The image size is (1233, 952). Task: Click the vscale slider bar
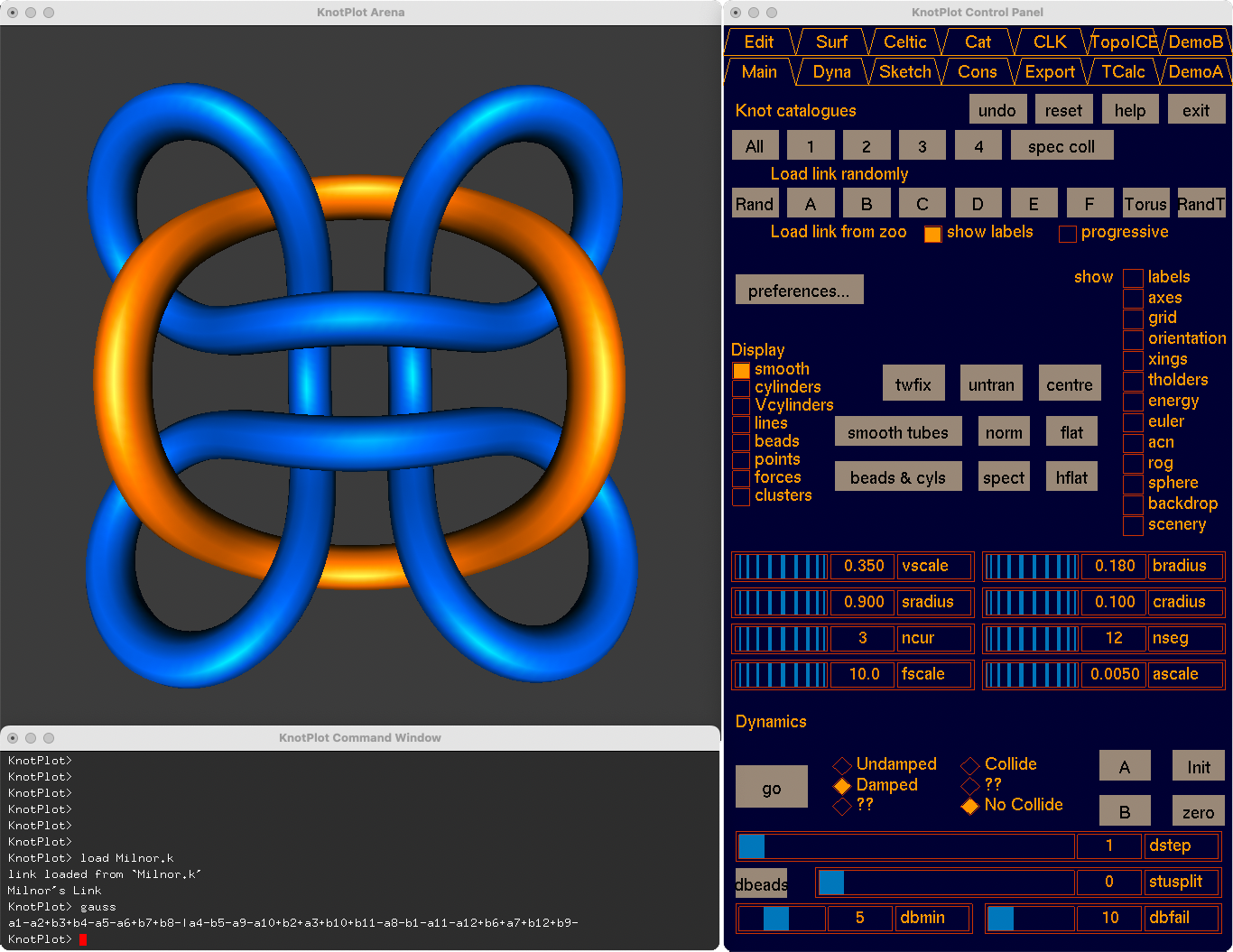pos(780,567)
